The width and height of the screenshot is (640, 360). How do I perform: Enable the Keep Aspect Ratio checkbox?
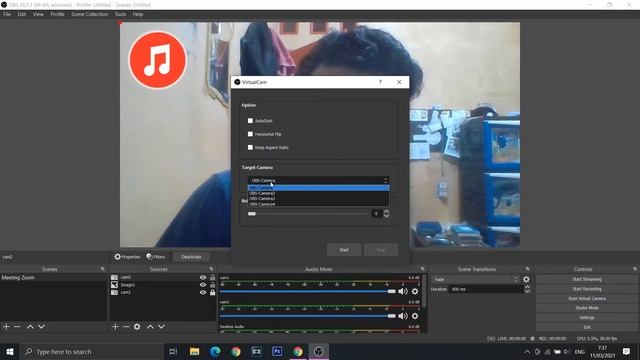(250, 147)
